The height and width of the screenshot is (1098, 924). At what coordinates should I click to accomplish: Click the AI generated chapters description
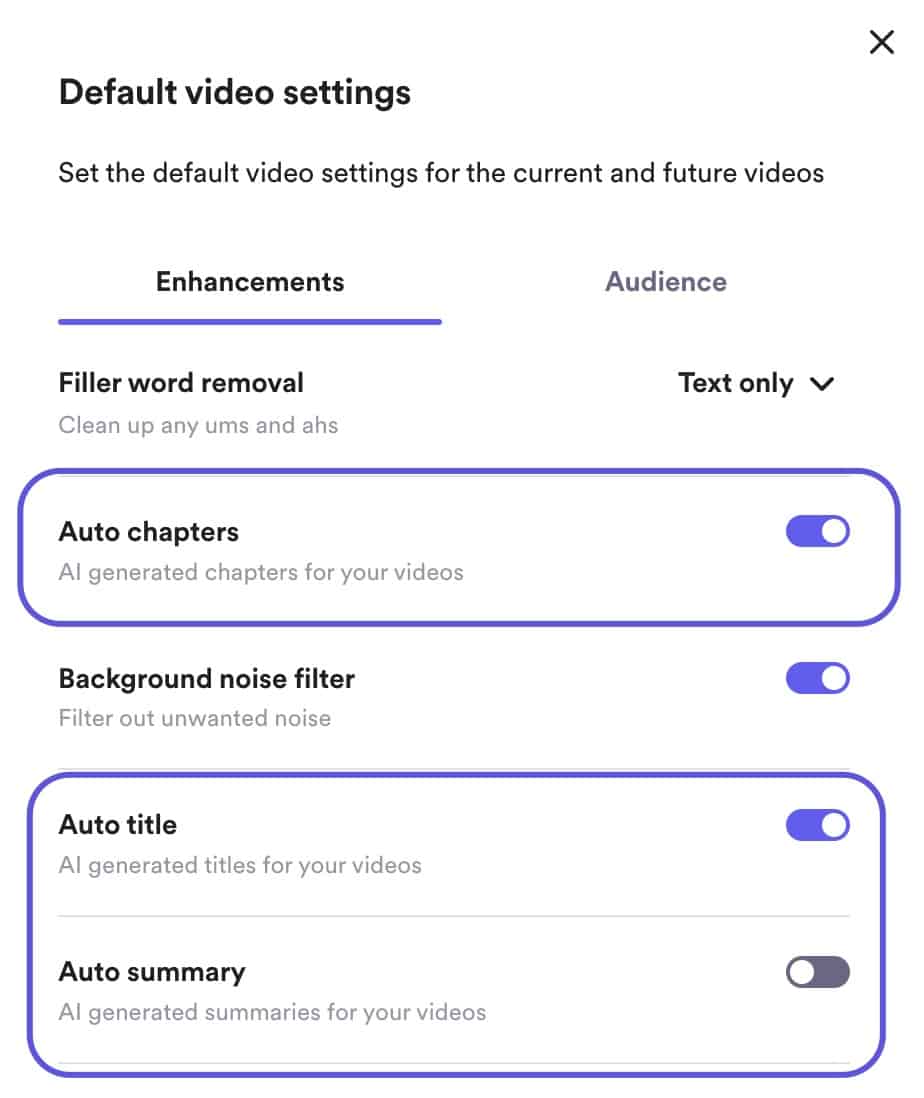tap(261, 573)
